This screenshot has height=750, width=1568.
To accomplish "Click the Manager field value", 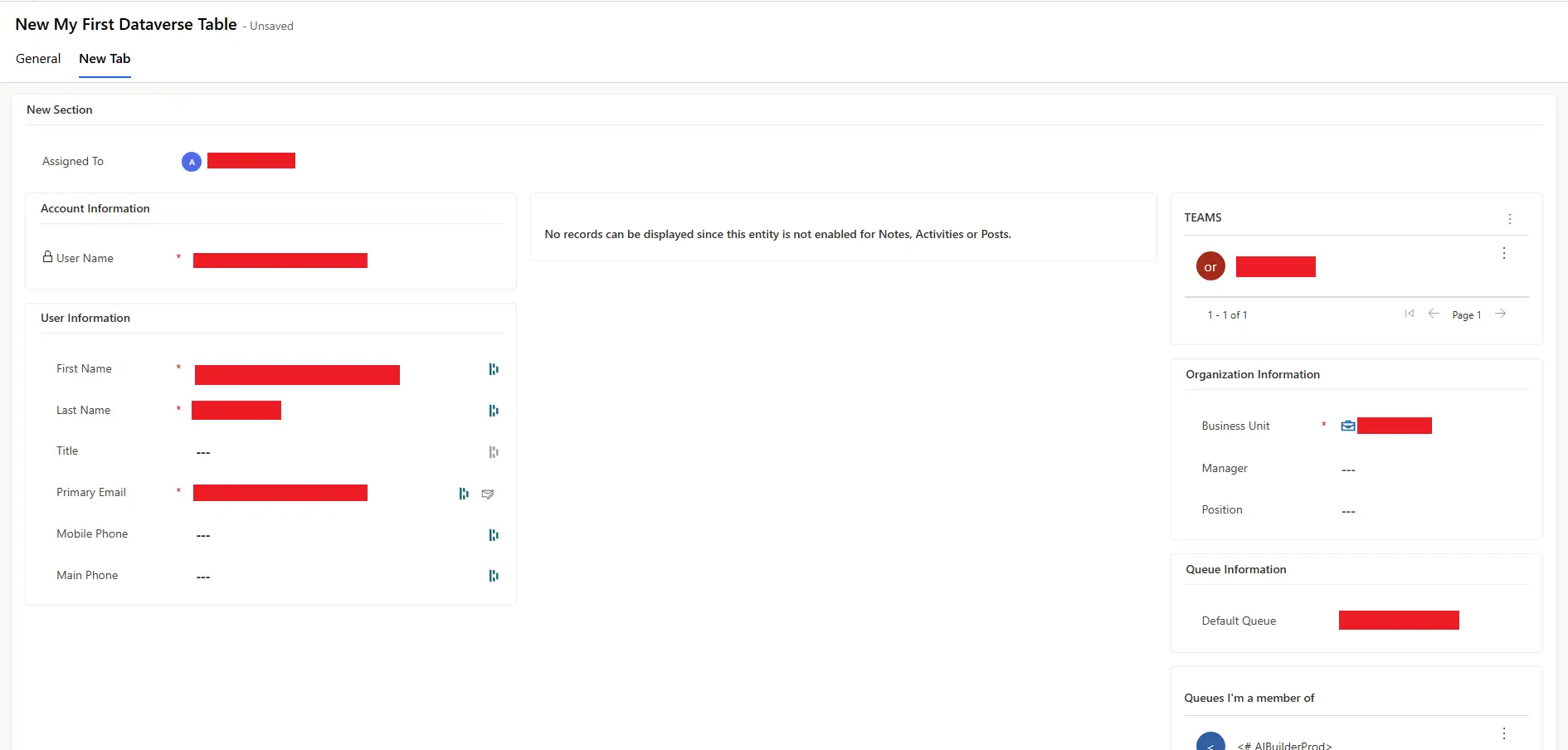I will [1348, 470].
